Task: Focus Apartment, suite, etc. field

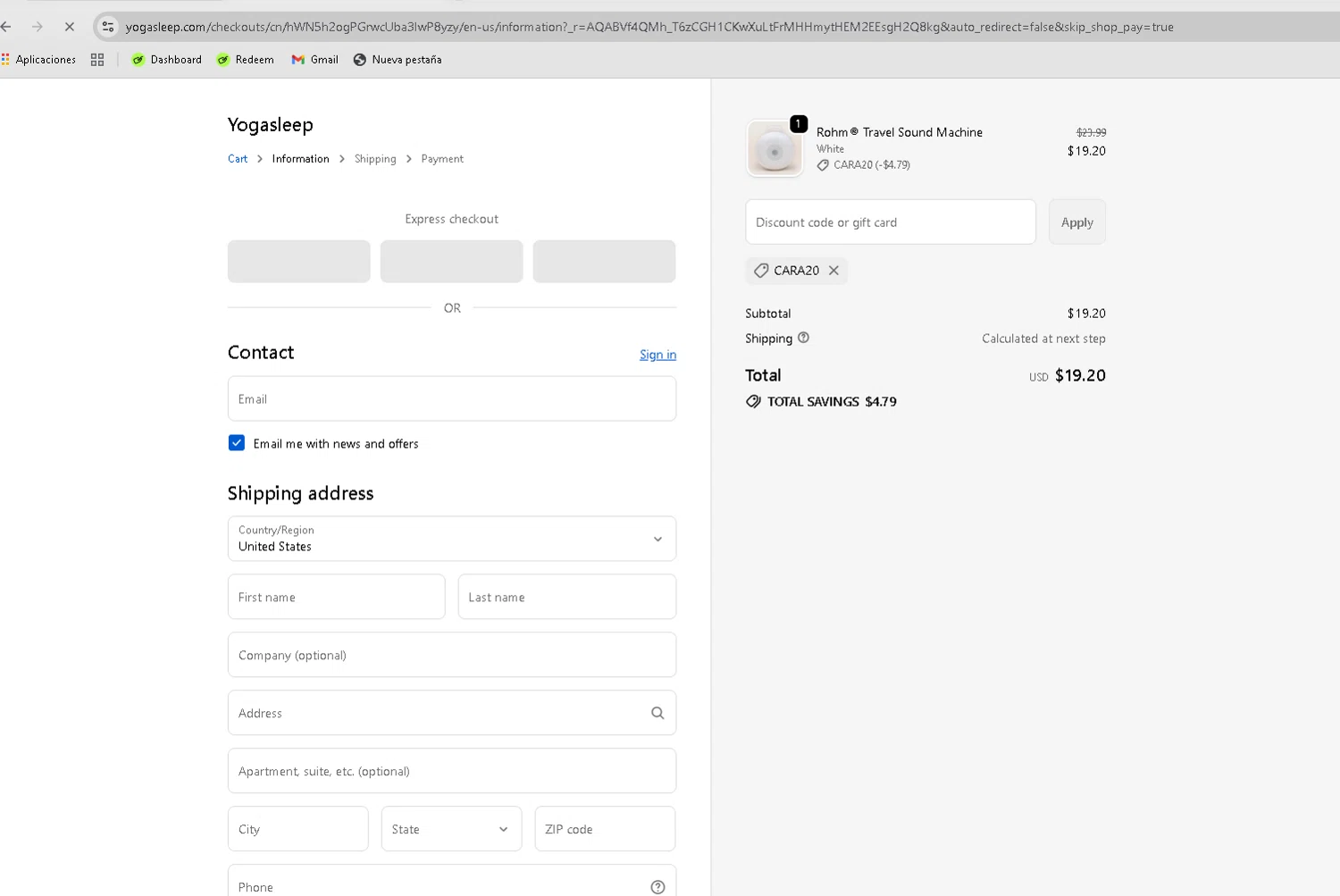Action: pos(452,771)
